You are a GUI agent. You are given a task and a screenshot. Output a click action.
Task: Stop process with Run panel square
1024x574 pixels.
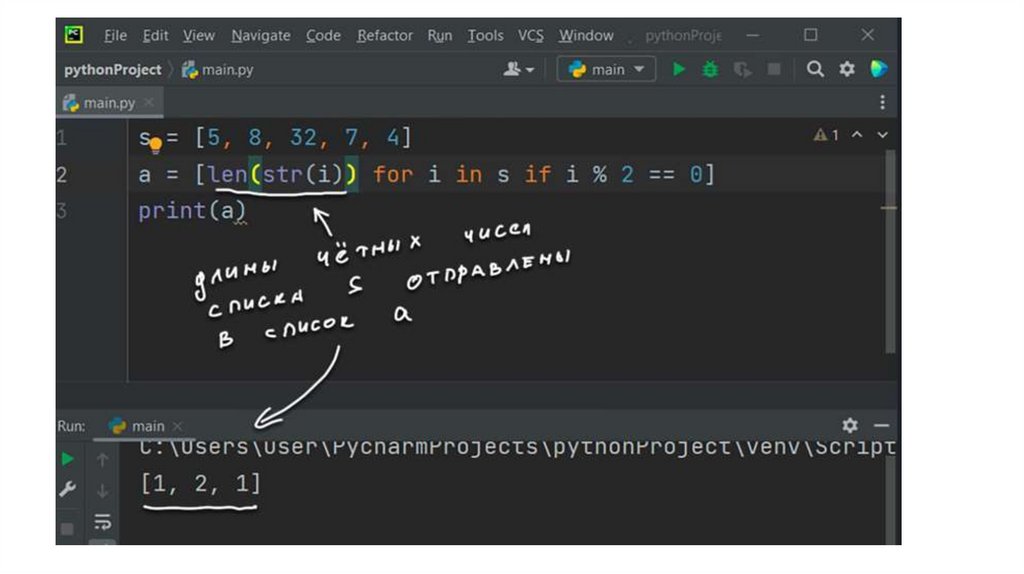67,528
